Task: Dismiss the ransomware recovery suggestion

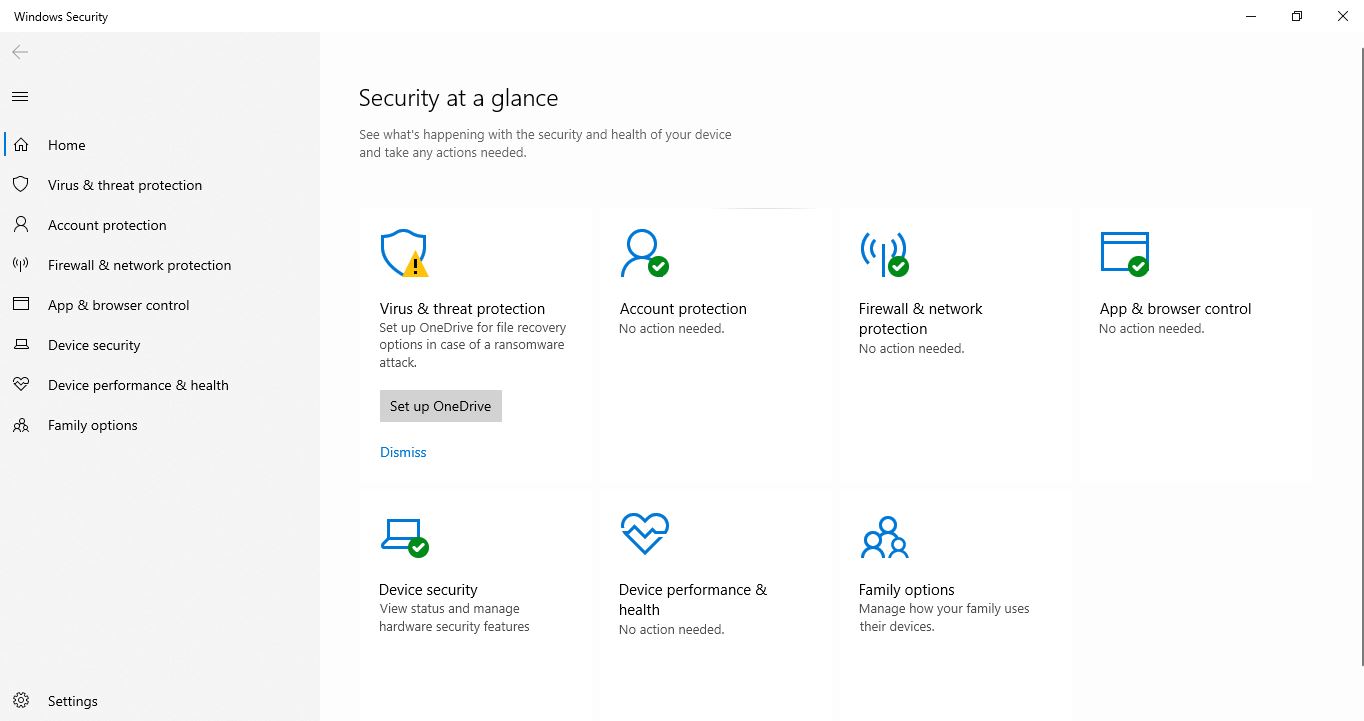Action: 403,452
